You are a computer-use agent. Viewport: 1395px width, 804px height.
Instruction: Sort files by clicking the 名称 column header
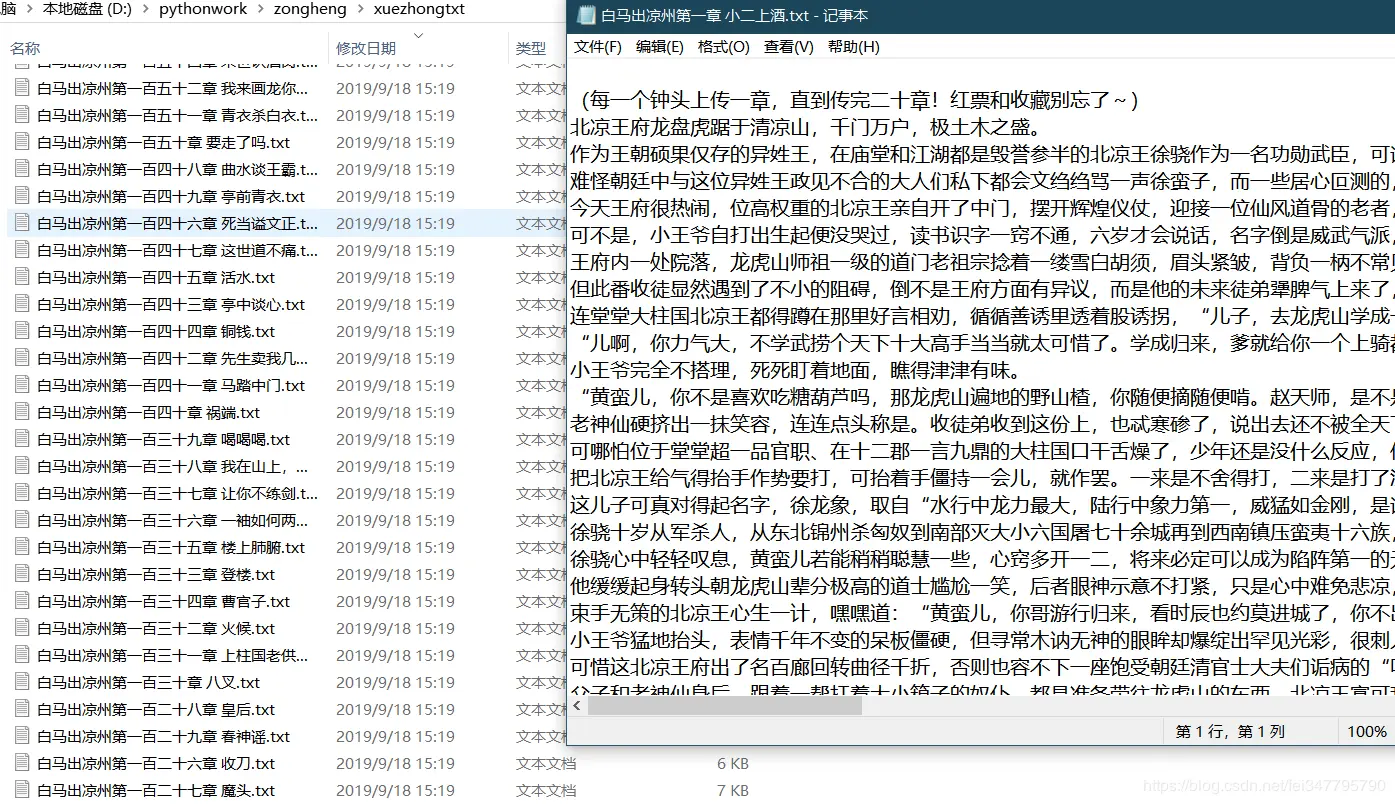pos(24,47)
